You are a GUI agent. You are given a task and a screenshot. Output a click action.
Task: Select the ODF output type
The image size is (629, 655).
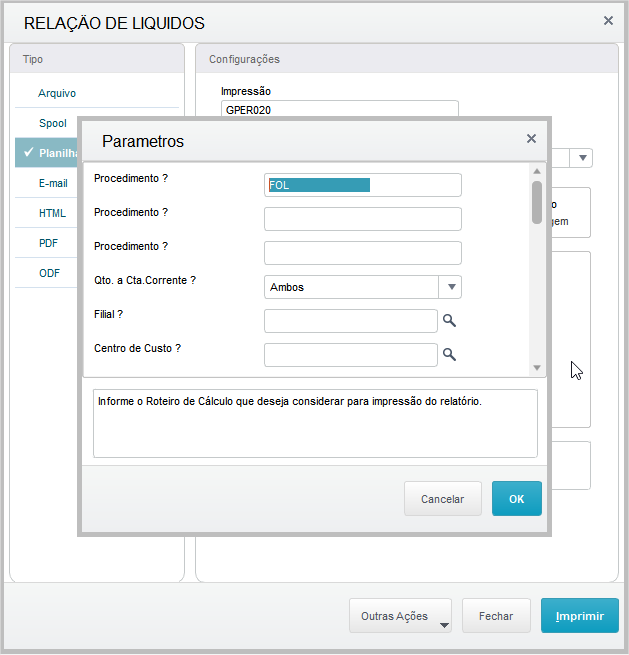click(x=47, y=273)
